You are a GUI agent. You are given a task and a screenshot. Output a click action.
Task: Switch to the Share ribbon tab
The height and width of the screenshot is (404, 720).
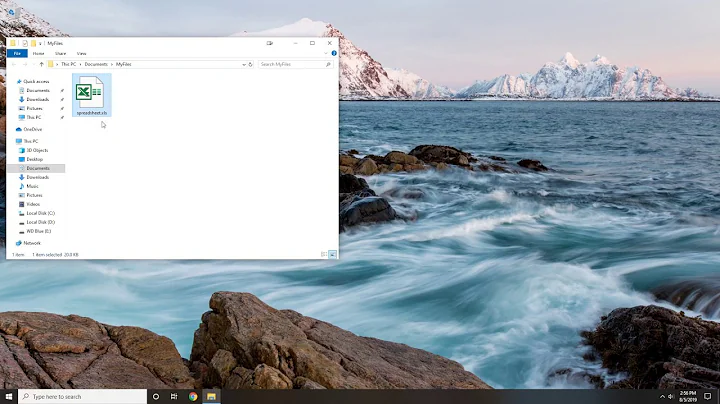[x=61, y=54]
